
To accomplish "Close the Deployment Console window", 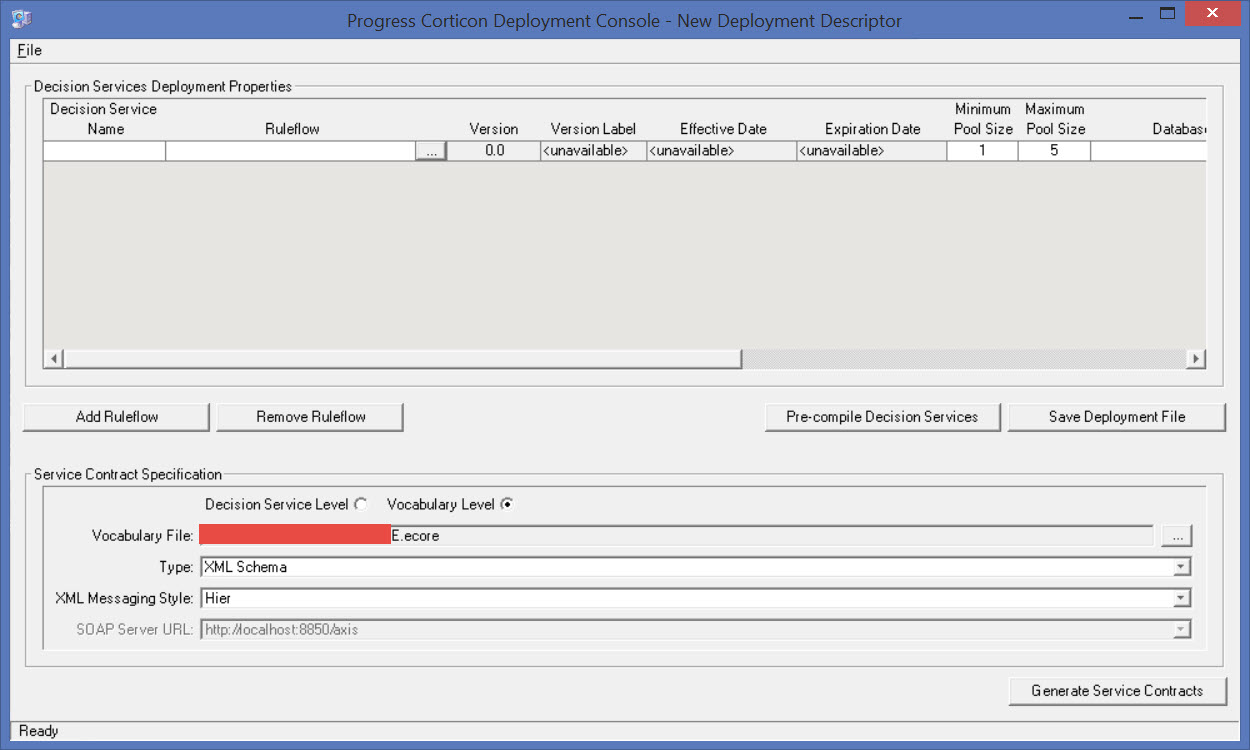I will [1212, 15].
